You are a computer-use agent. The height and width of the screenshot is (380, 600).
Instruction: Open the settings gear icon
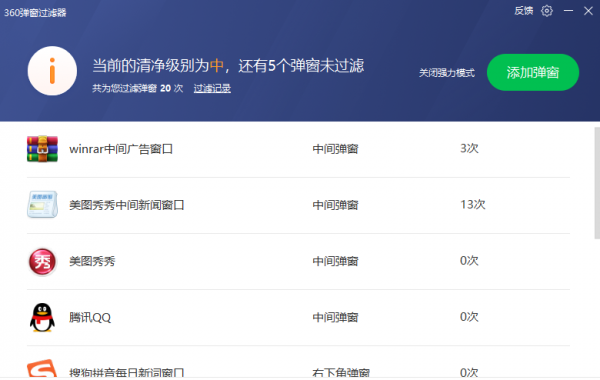point(546,11)
